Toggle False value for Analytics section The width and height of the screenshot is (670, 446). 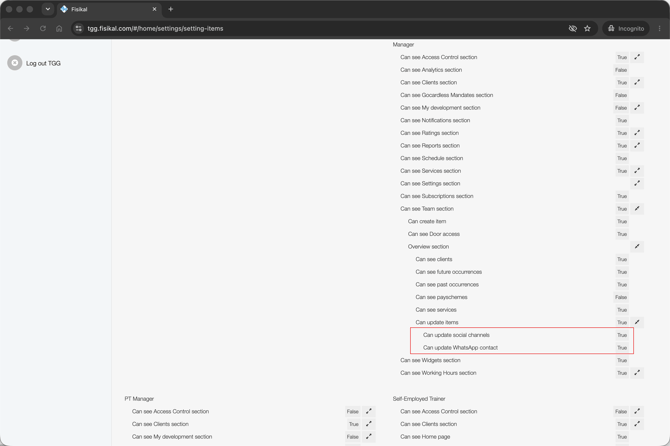pos(621,70)
